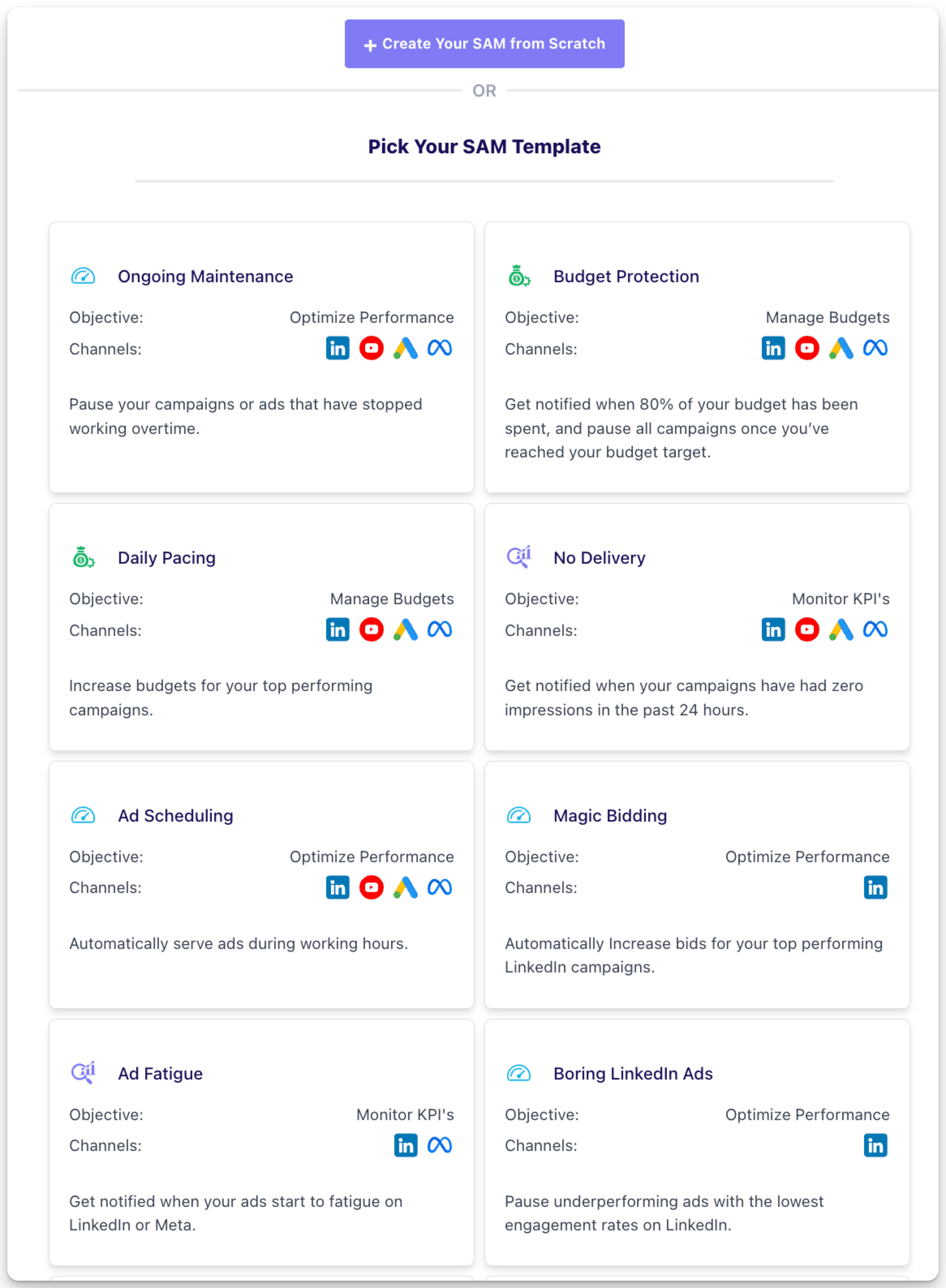
Task: Click the money bag icon beside Daily Pacing
Action: (x=83, y=558)
